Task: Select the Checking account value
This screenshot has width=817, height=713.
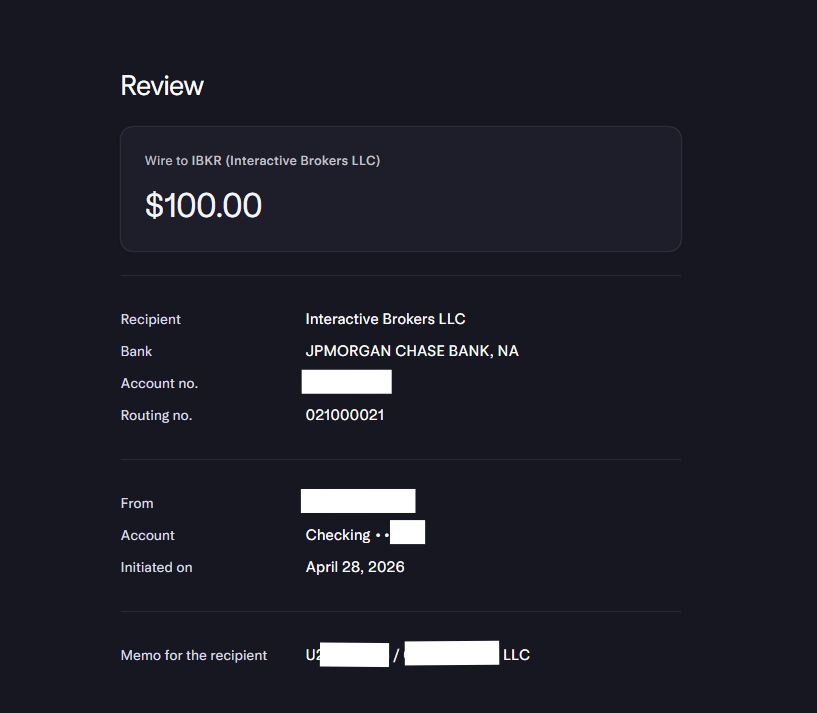Action: pyautogui.click(x=365, y=534)
